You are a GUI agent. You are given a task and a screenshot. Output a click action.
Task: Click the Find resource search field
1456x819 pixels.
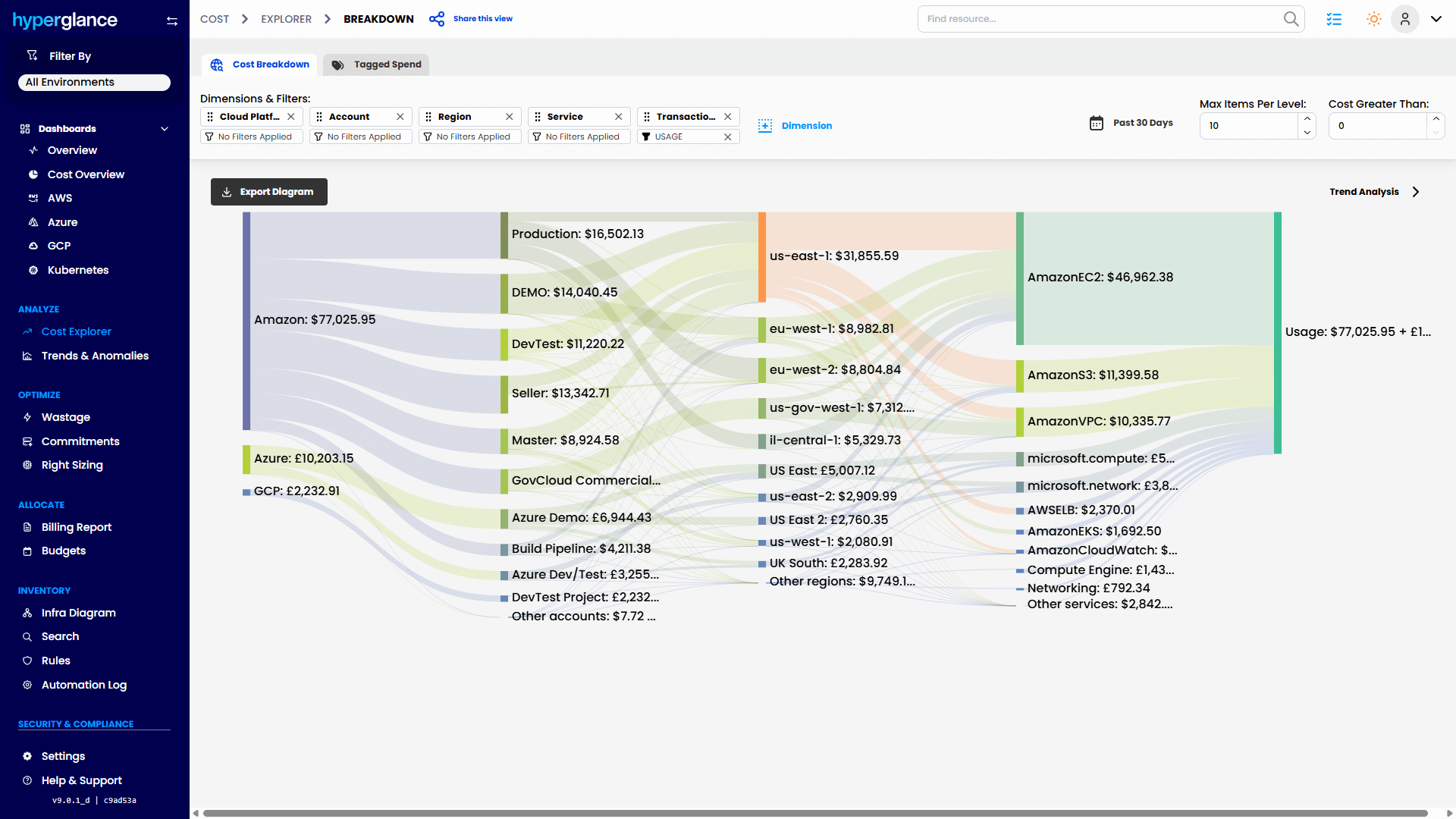click(x=1100, y=18)
